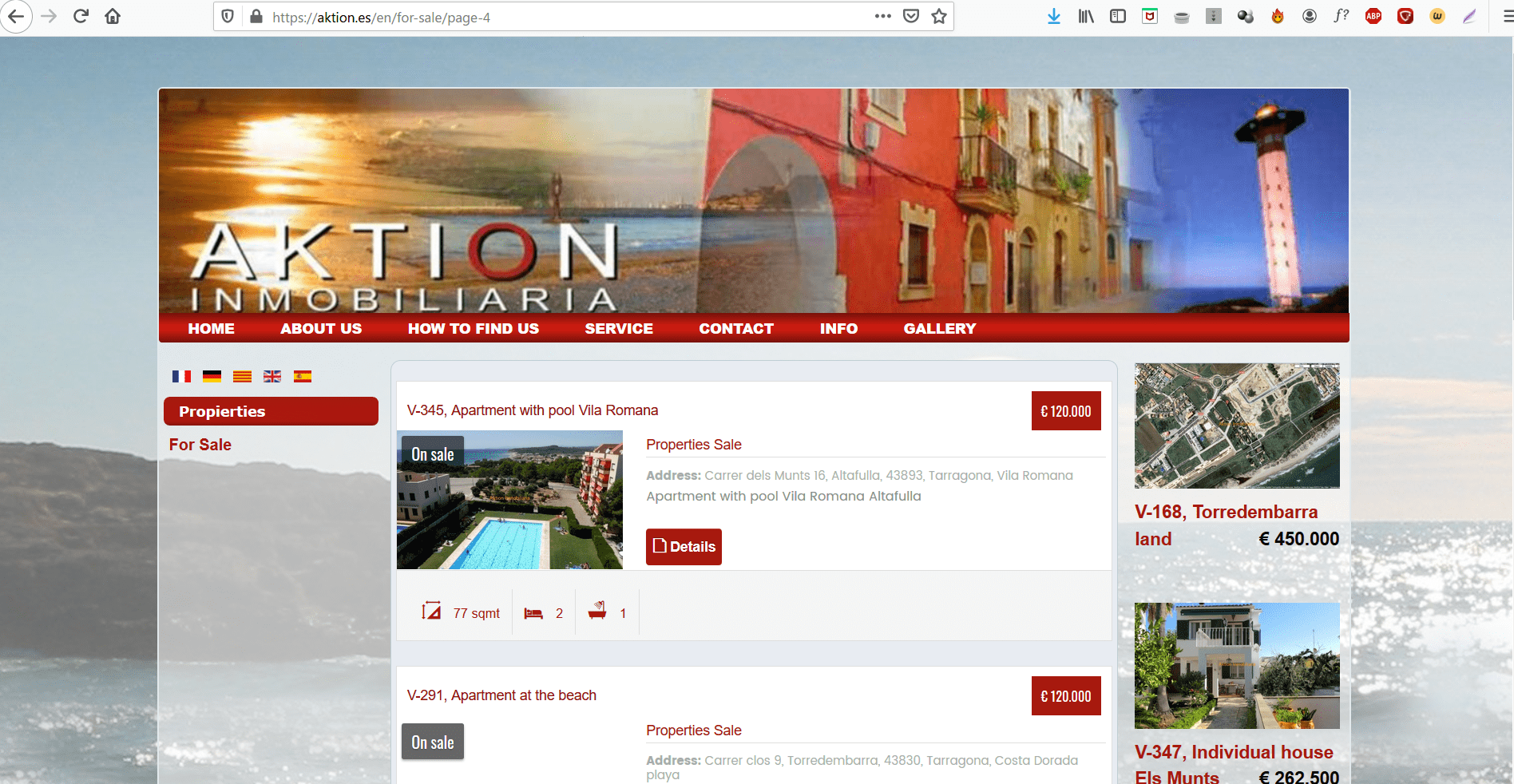1514x784 pixels.
Task: Switch site language to German flag
Action: point(212,376)
